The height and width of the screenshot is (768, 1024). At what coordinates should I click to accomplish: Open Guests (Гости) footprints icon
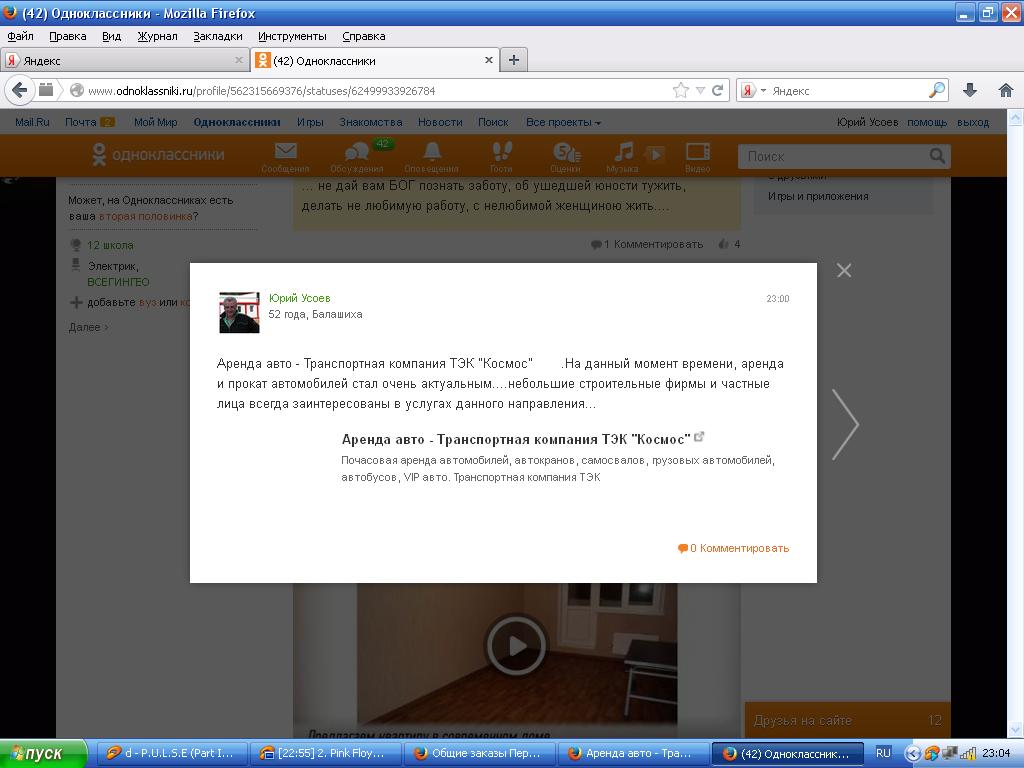pyautogui.click(x=502, y=152)
